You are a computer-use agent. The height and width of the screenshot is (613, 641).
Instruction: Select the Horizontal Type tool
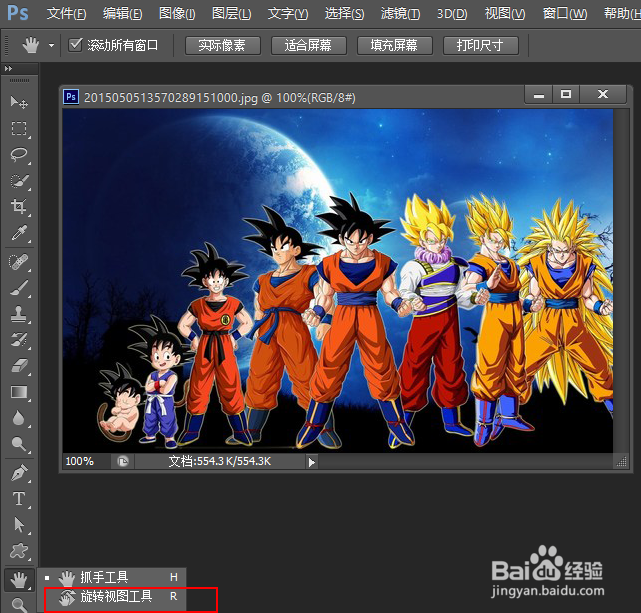[19, 499]
